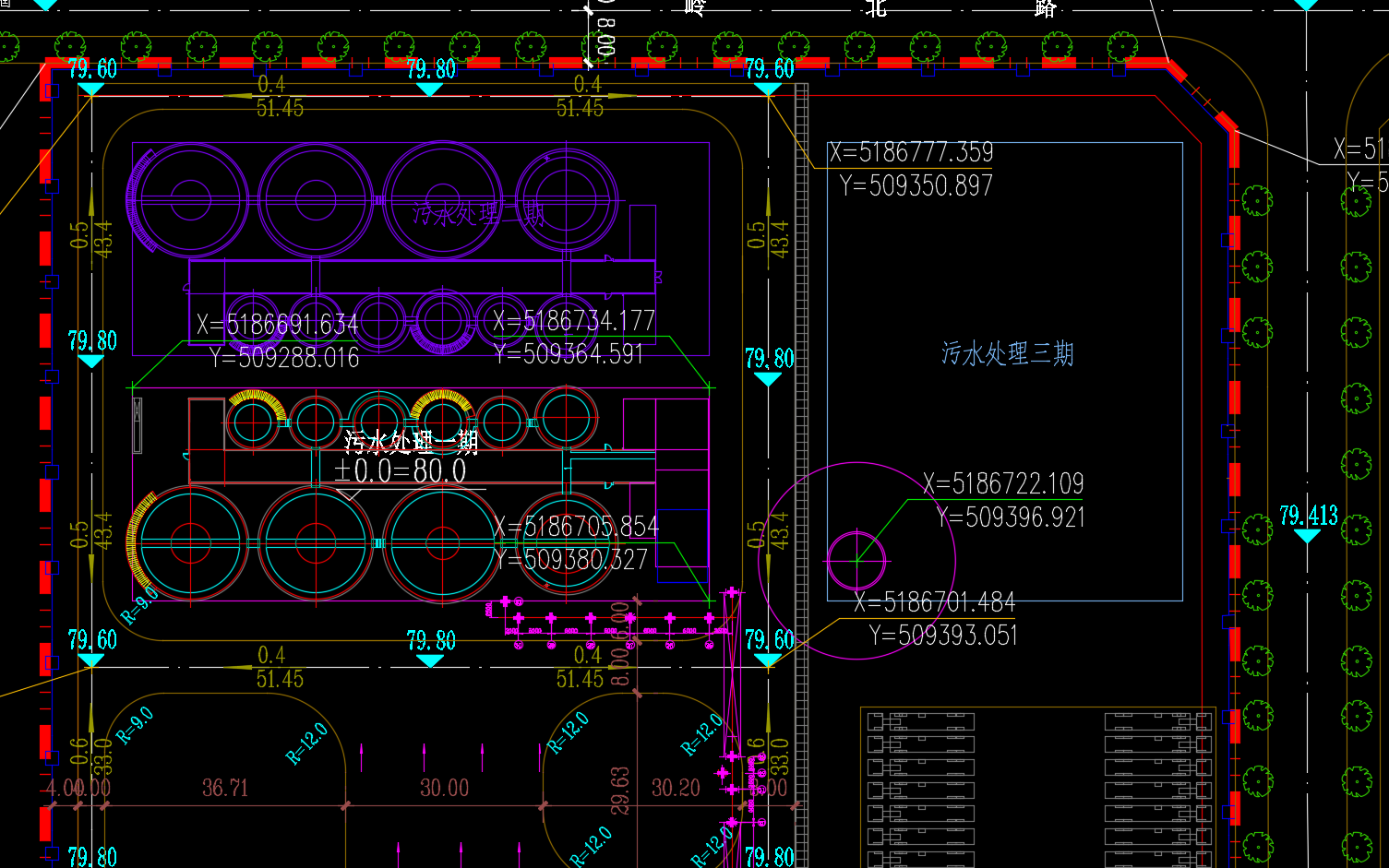This screenshot has height=868, width=1389.
Task: Select the 30.00 dimension text
Action: click(444, 788)
